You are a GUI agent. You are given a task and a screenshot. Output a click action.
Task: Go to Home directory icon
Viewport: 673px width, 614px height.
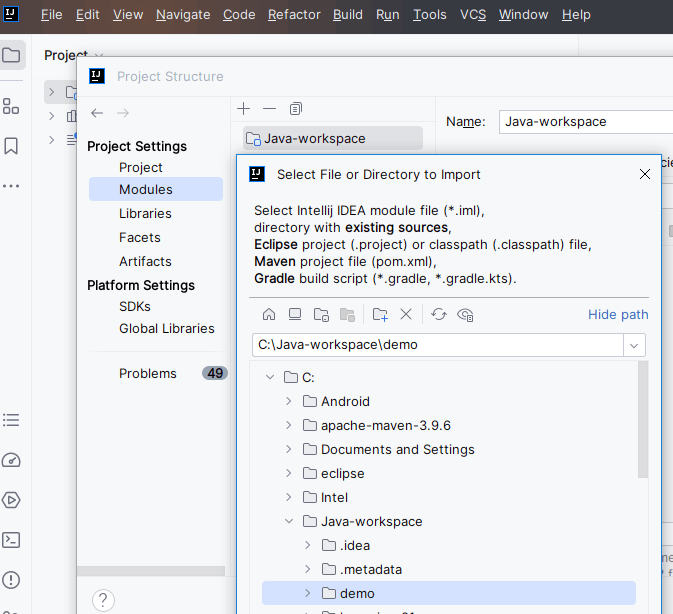(269, 315)
